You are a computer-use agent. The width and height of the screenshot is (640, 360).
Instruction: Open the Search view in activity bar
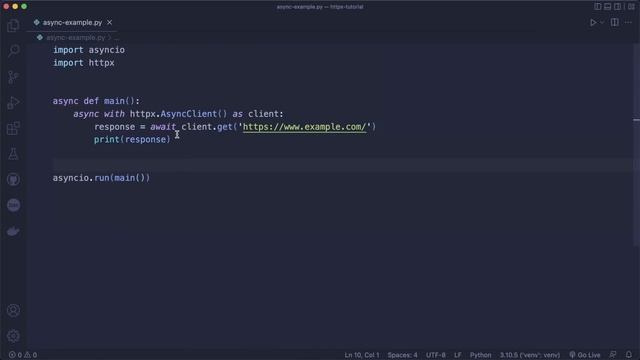[x=13, y=51]
